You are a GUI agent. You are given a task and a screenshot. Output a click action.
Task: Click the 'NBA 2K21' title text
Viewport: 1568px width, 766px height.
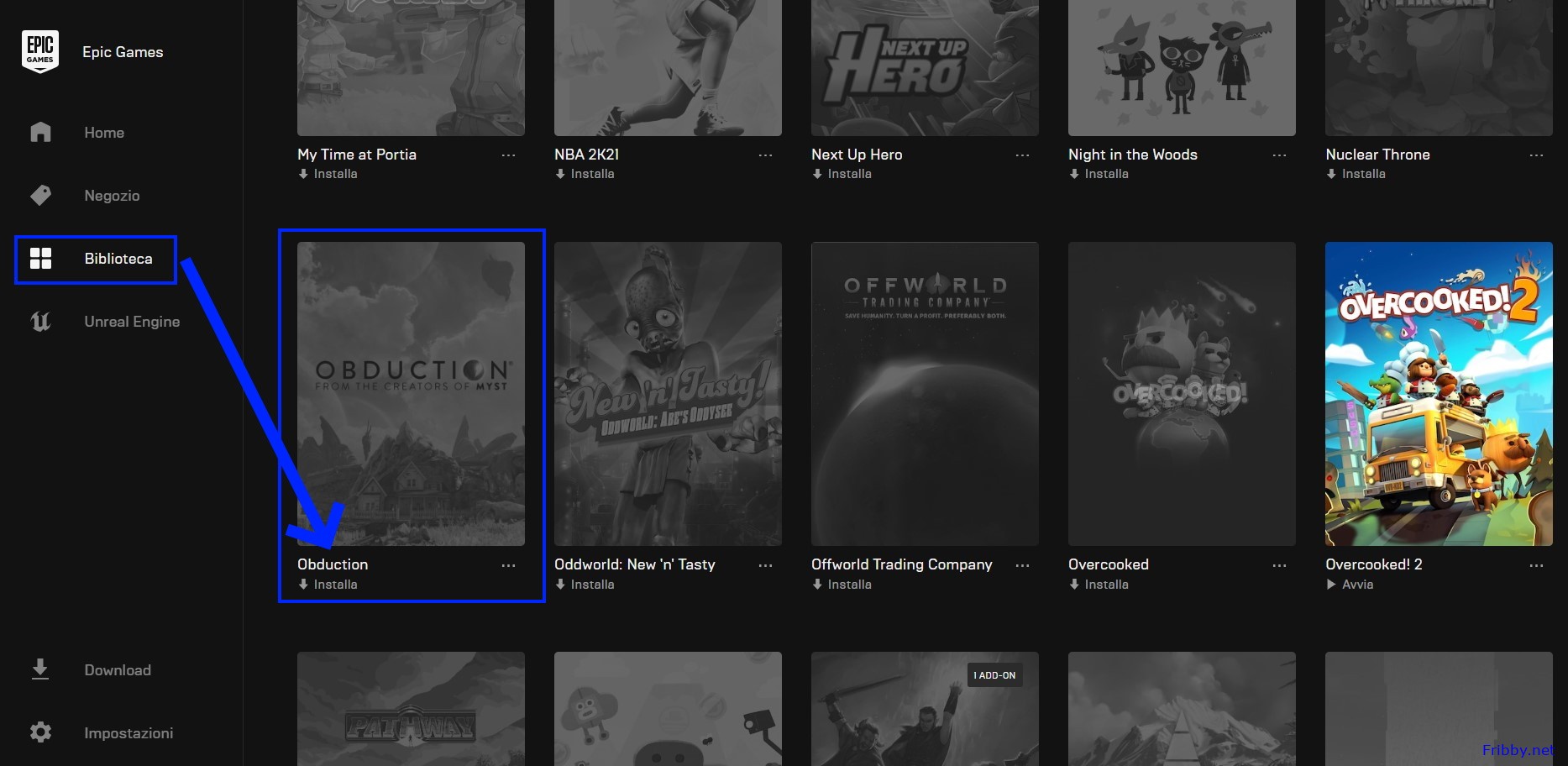[586, 155]
